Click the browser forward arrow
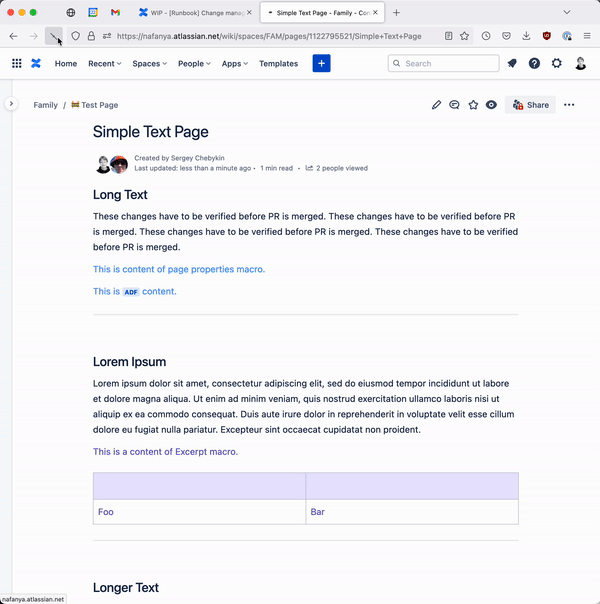Viewport: 600px width, 604px height. pos(34,36)
